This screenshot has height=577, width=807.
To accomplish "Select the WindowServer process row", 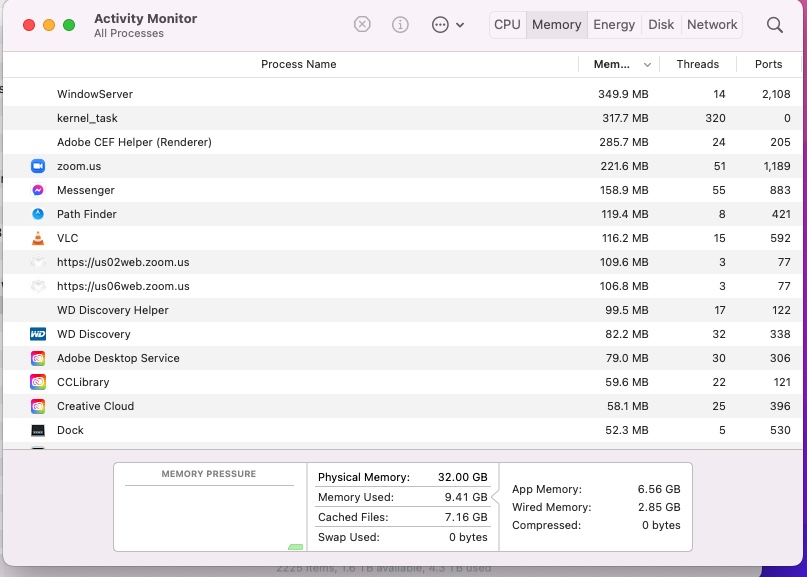I will pyautogui.click(x=402, y=94).
